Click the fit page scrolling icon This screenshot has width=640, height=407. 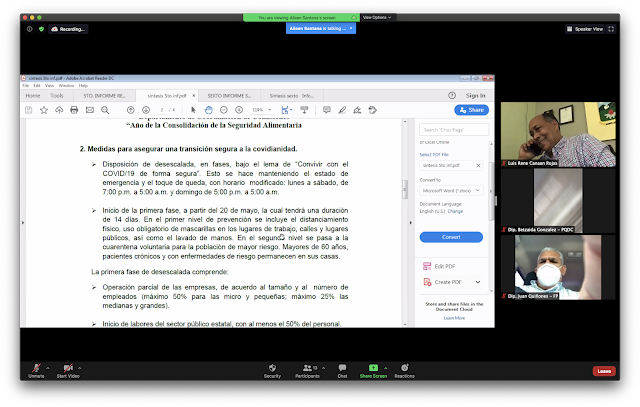coord(285,110)
